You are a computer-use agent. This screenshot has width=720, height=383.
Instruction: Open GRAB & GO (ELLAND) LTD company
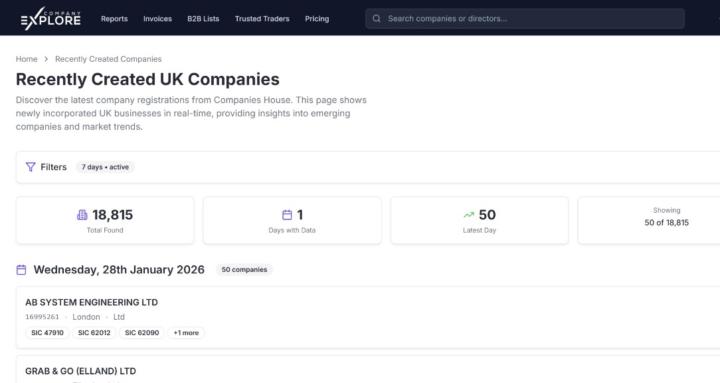[x=80, y=371]
